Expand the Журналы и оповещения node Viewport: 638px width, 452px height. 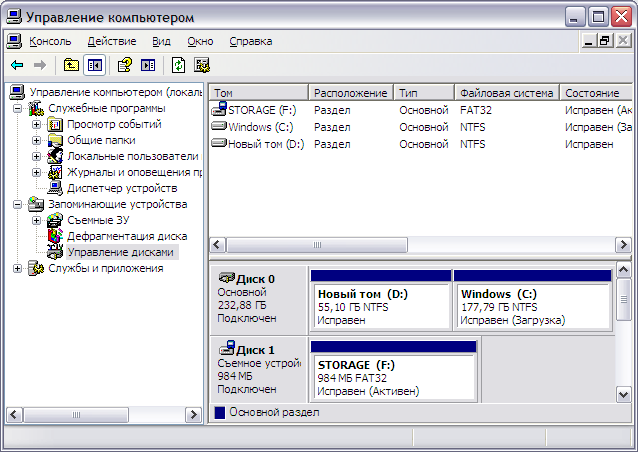36,172
